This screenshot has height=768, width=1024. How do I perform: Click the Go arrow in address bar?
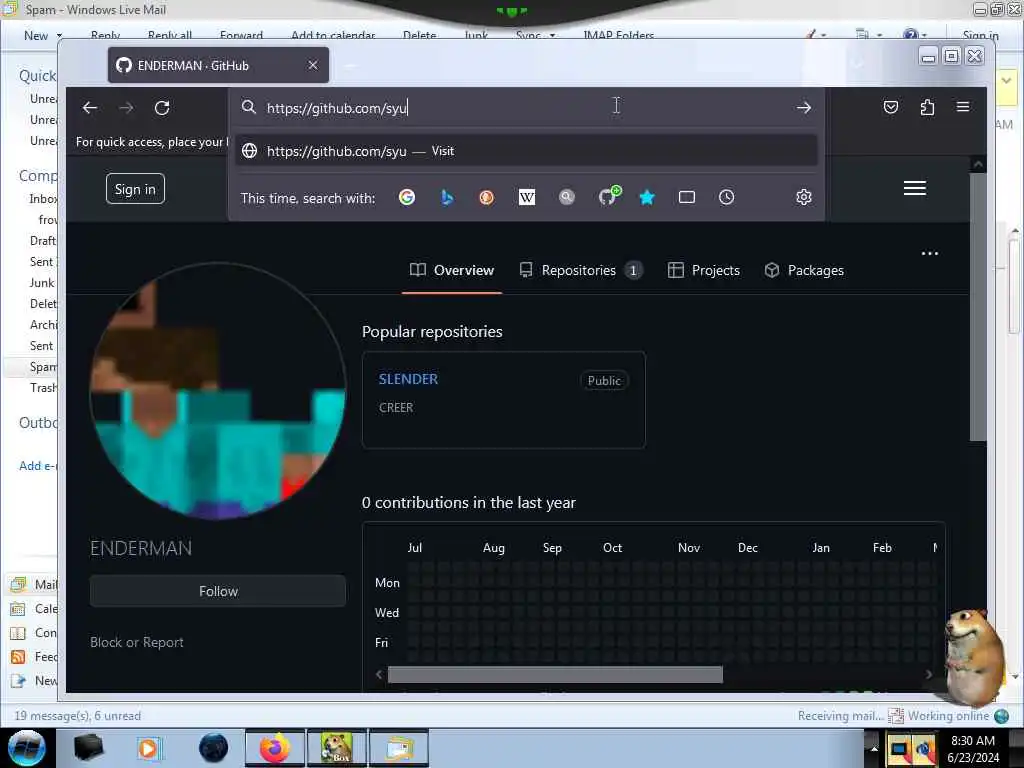tap(804, 108)
